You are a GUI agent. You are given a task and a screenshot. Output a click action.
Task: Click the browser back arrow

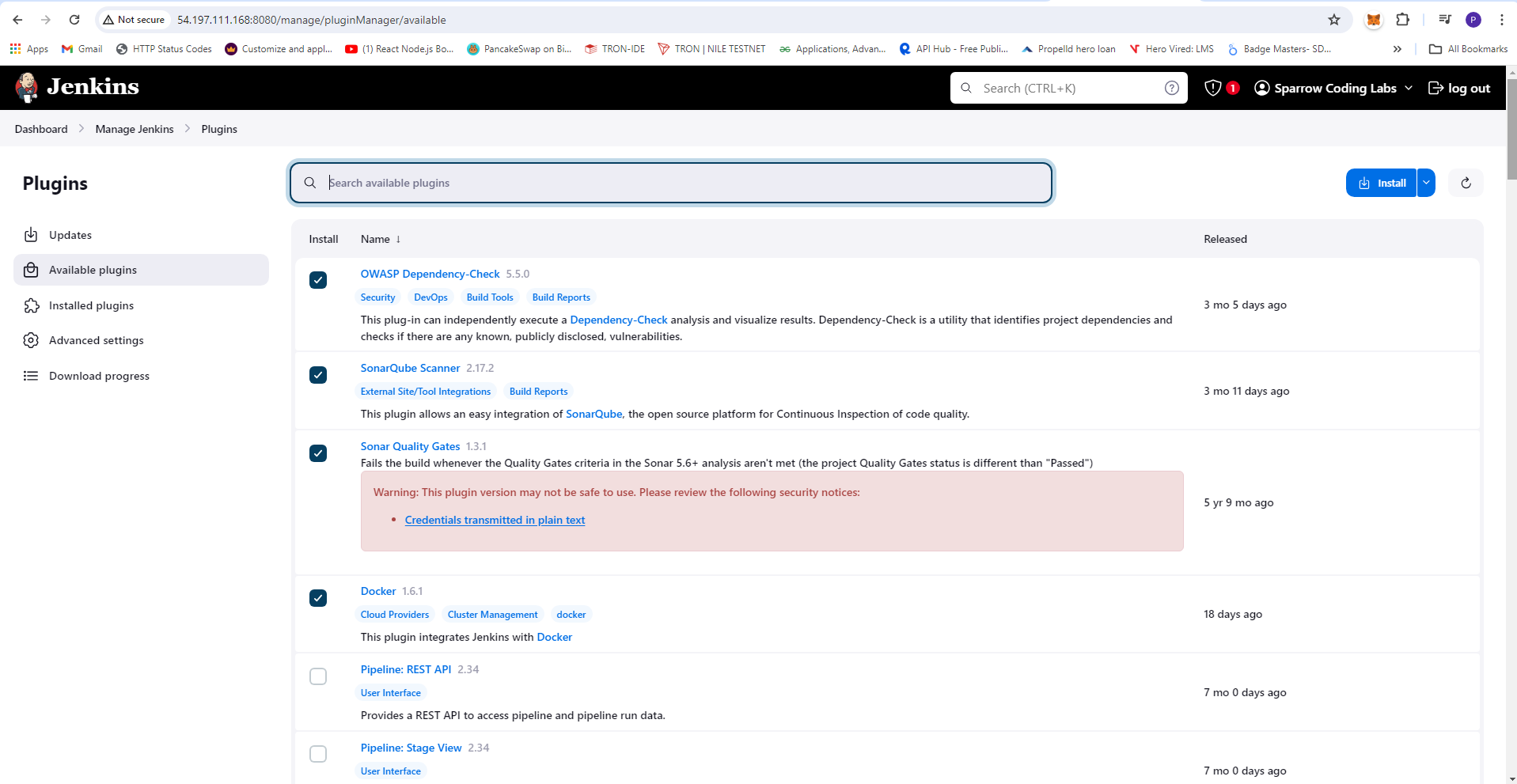tap(17, 20)
